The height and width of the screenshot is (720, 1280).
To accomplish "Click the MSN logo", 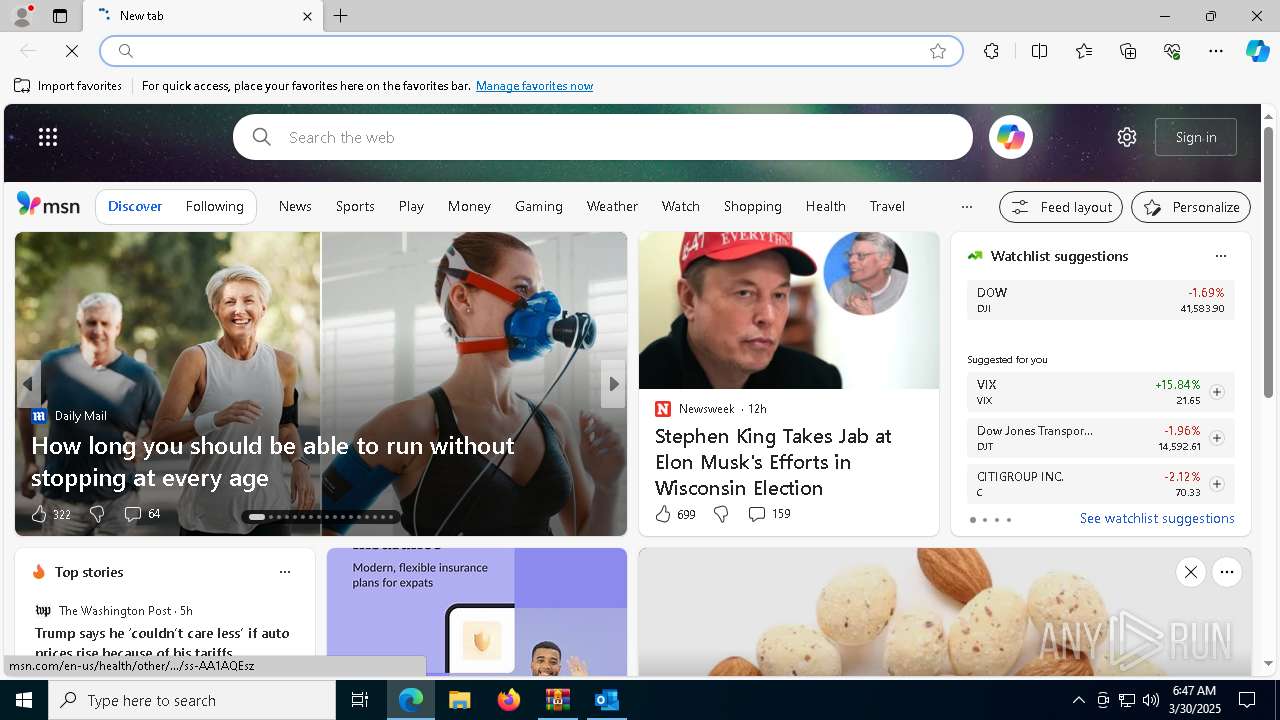I will pos(48,205).
